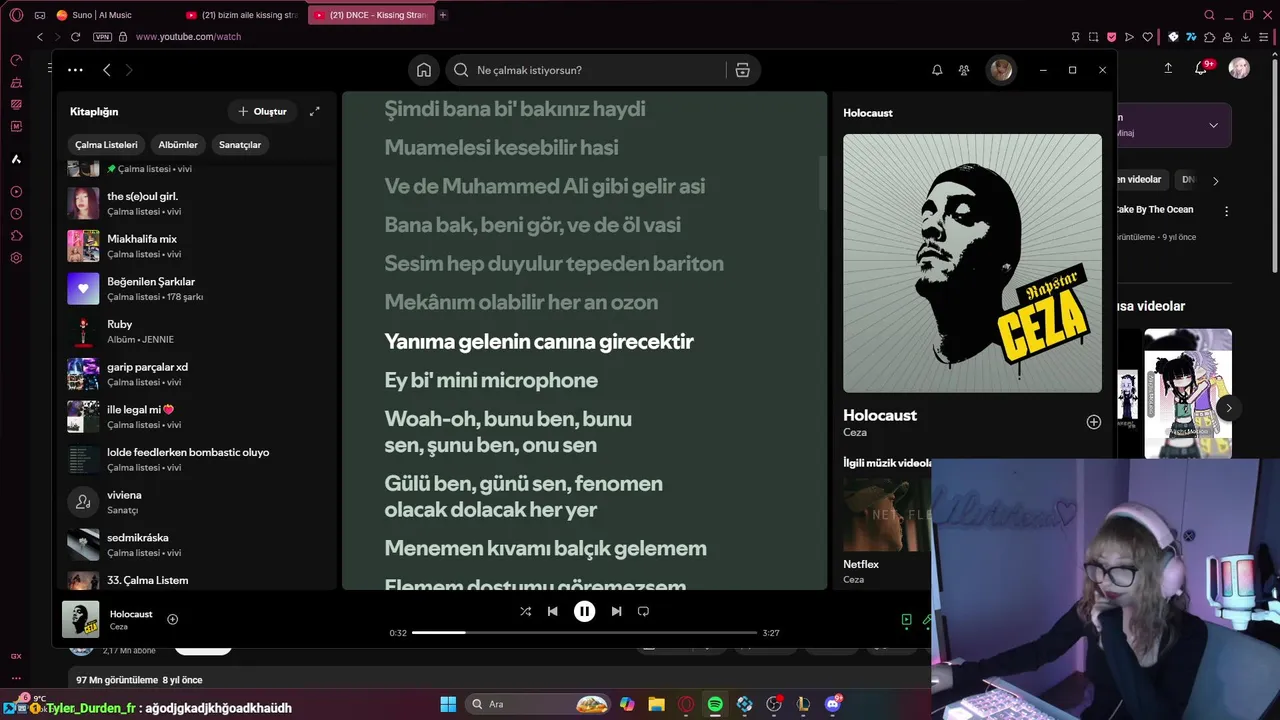The image size is (1280, 720).
Task: Pause the playing song
Action: (584, 611)
